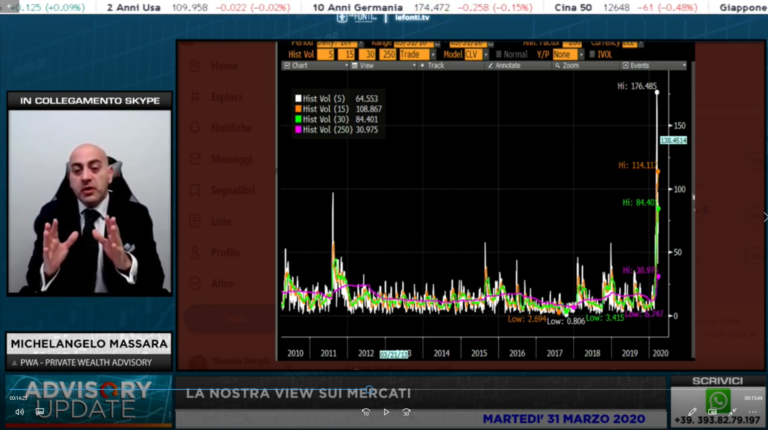
Task: Click the 2015 year label on axis
Action: click(x=479, y=353)
